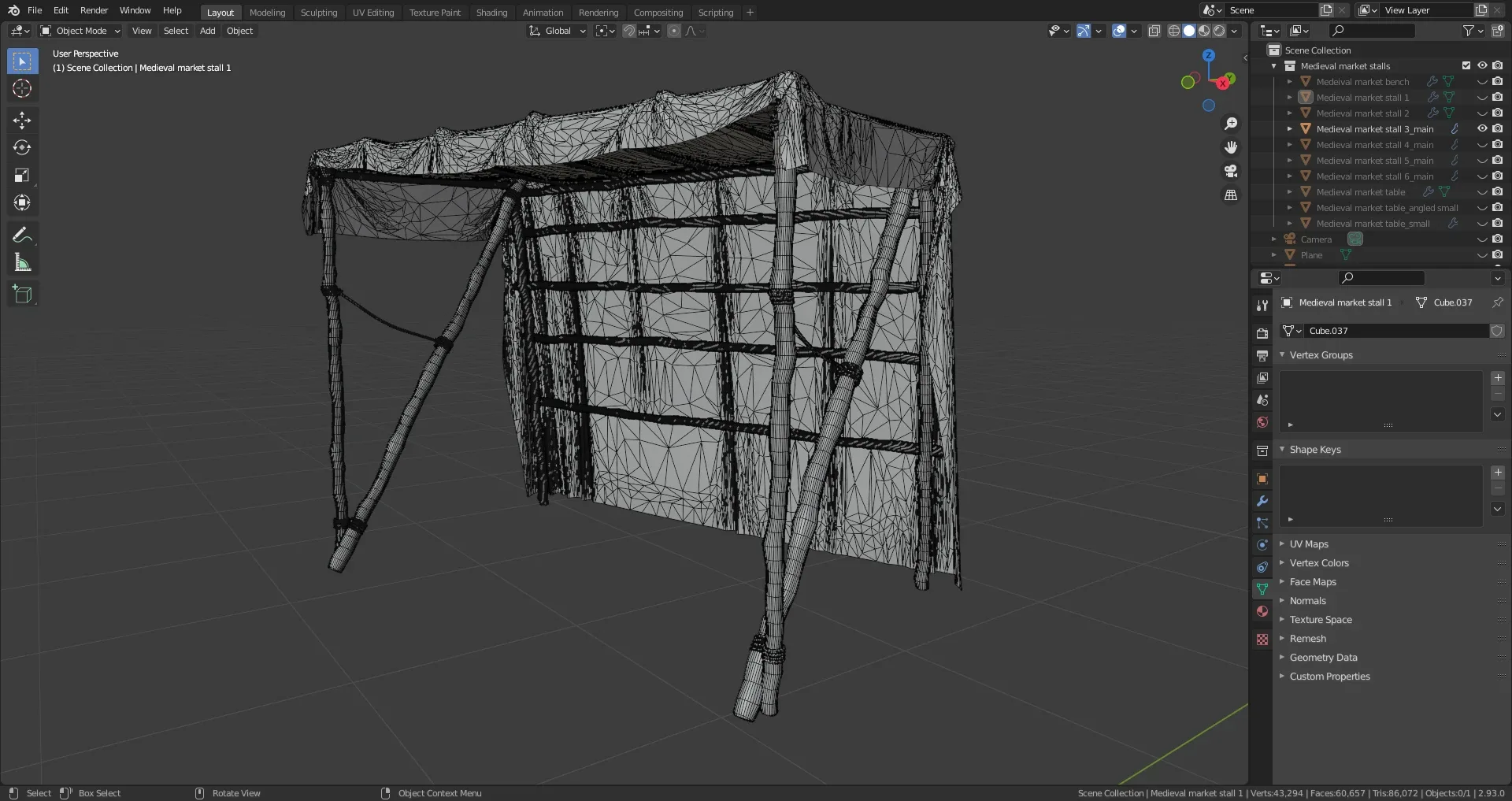Image resolution: width=1512 pixels, height=801 pixels.
Task: Activate the Scale tool
Action: [22, 175]
